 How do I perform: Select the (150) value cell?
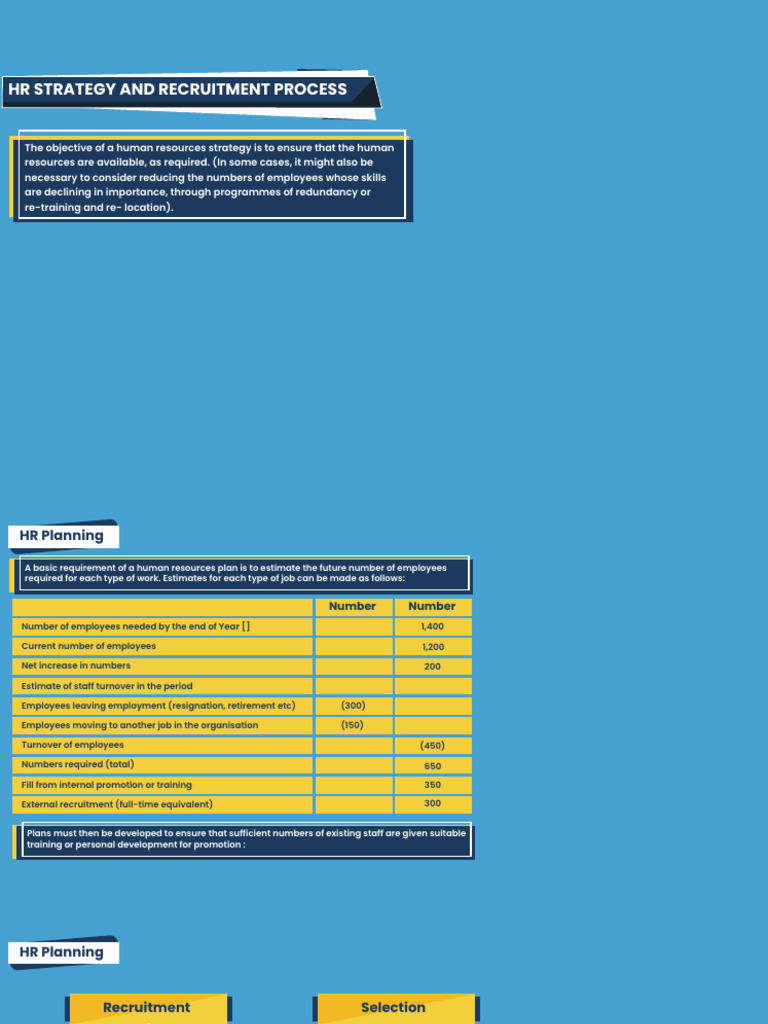pyautogui.click(x=353, y=725)
